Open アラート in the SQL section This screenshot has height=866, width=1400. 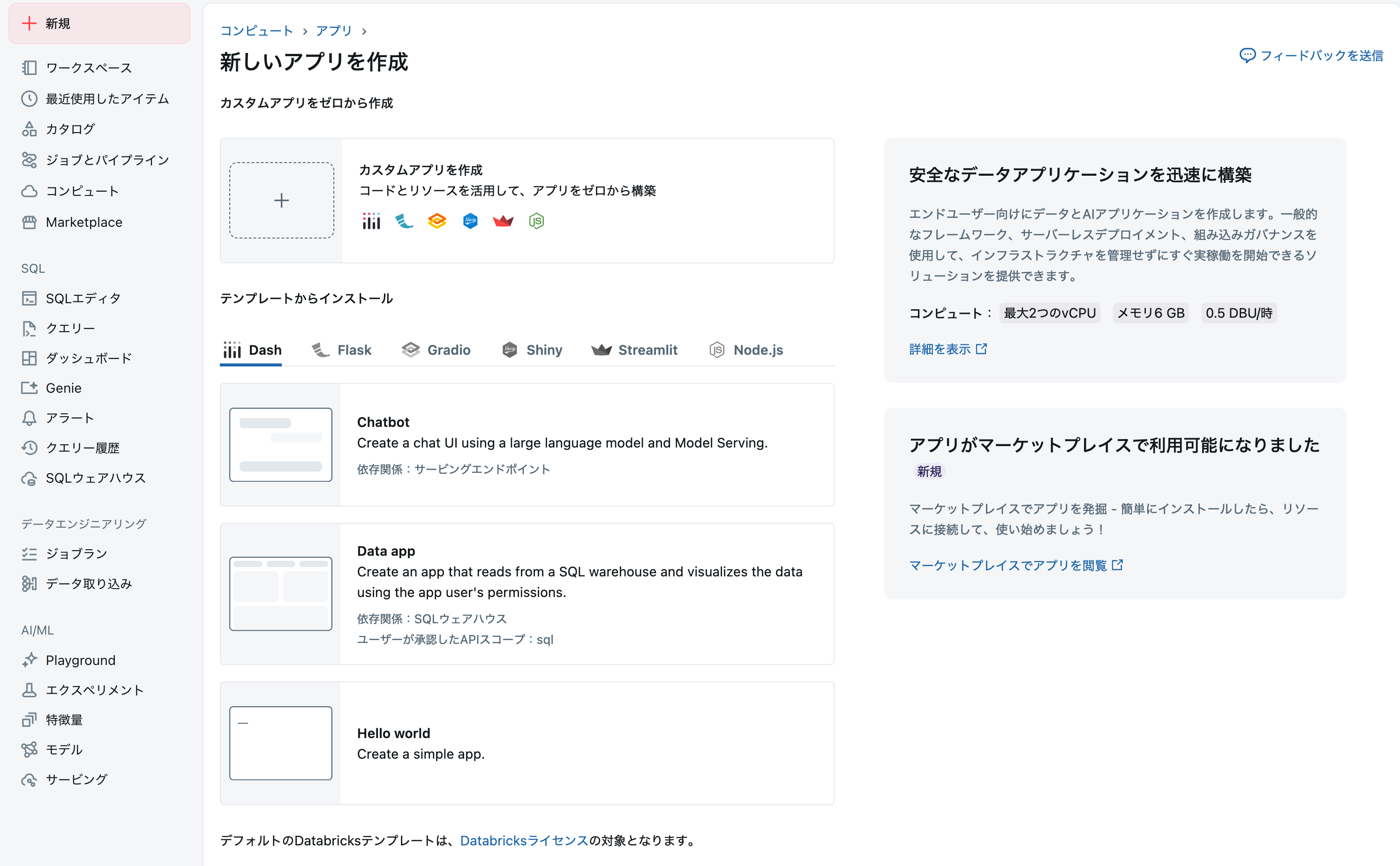click(69, 418)
